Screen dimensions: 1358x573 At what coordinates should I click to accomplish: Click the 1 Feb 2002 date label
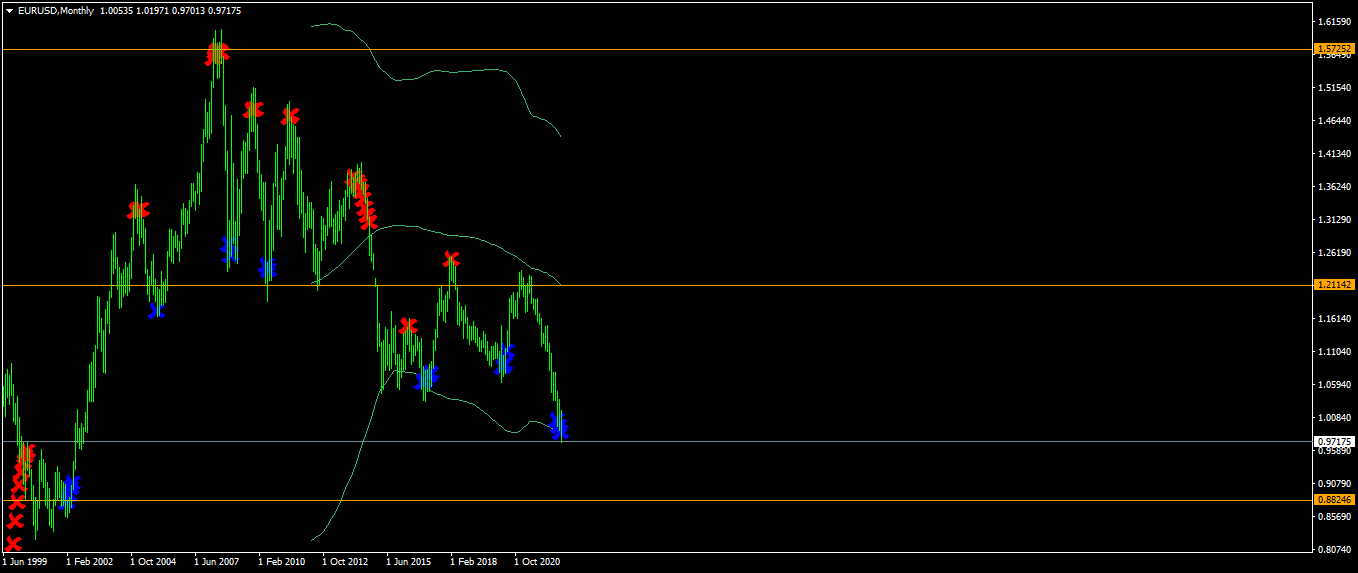coord(89,562)
